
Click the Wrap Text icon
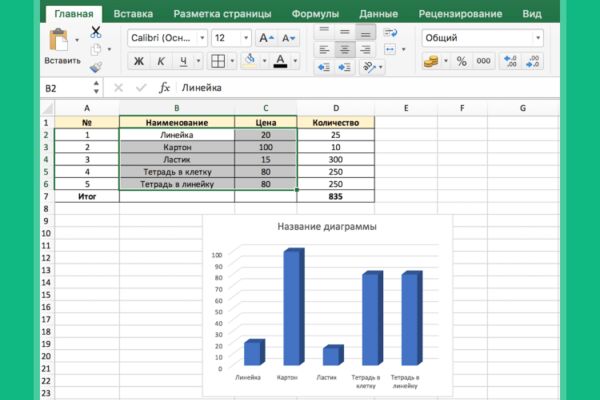click(390, 33)
